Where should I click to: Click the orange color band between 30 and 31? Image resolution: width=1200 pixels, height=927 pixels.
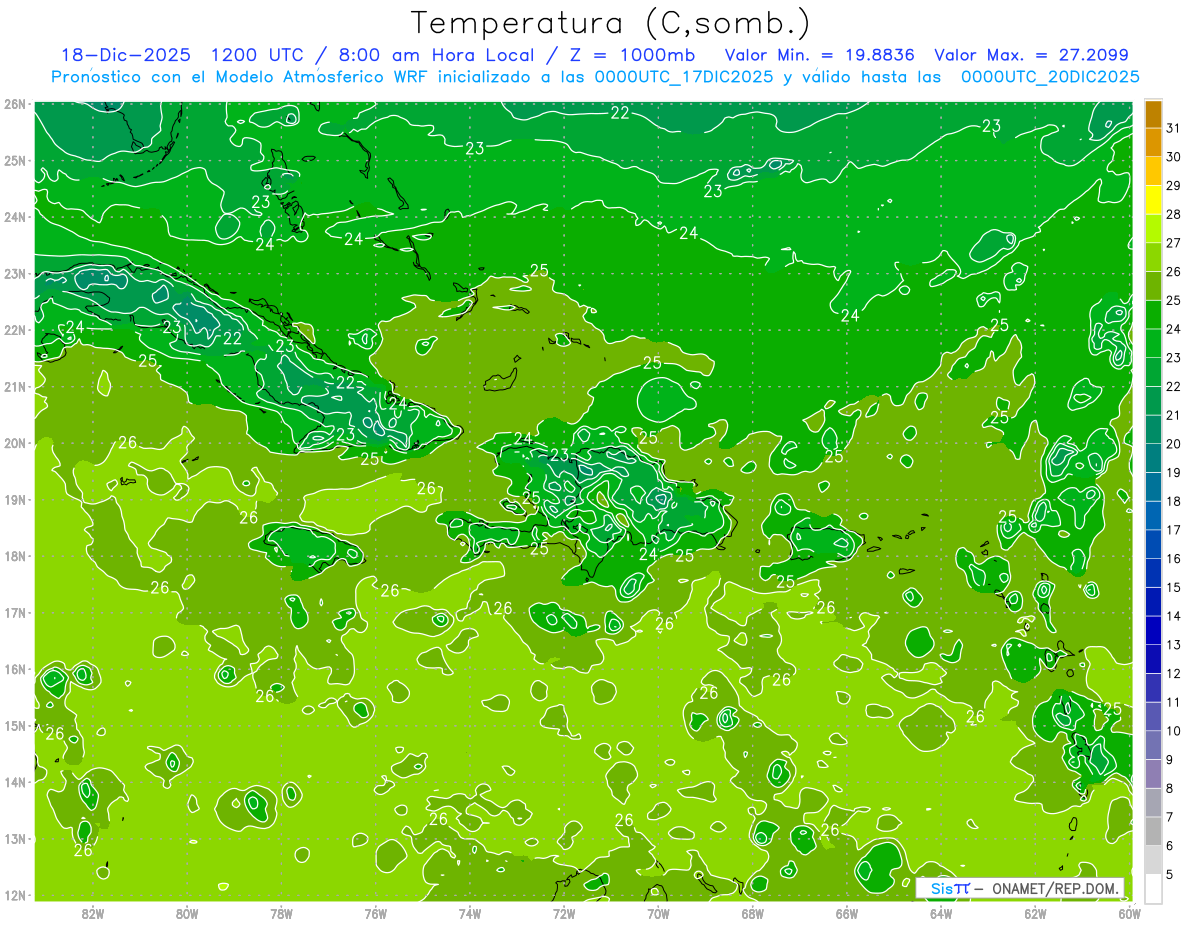coord(1153,143)
